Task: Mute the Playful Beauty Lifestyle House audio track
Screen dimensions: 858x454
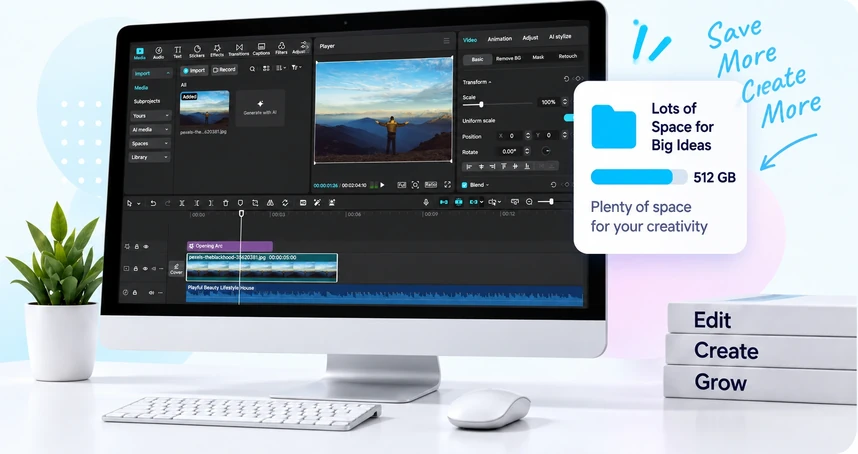Action: (151, 293)
